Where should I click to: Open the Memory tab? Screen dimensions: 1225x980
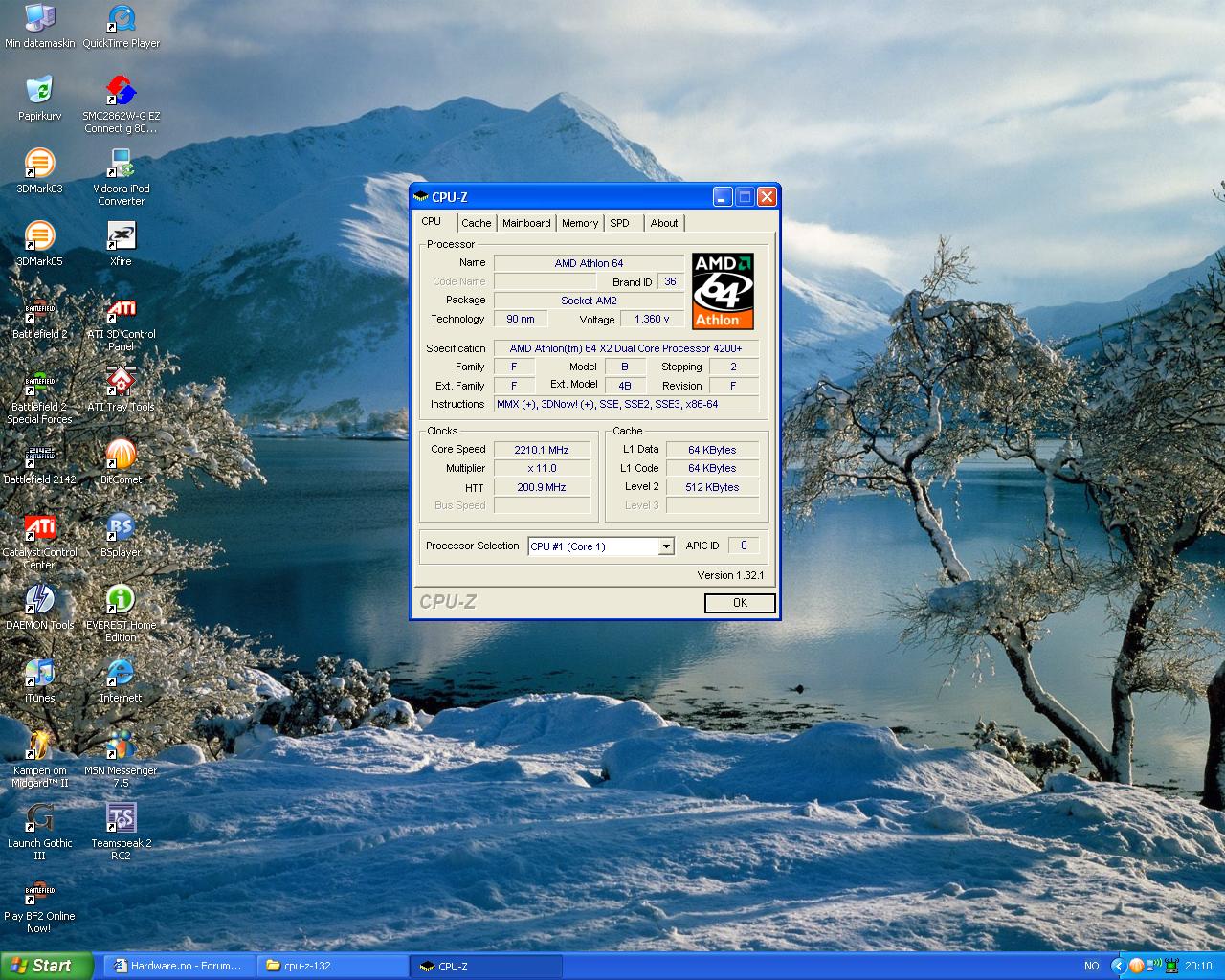(580, 223)
